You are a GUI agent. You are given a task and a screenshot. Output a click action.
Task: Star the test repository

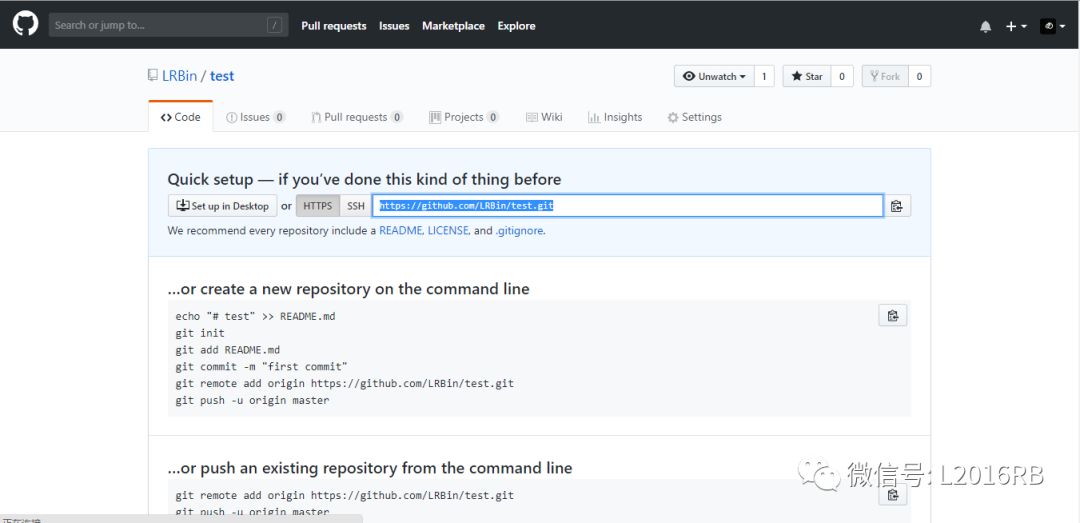click(806, 76)
